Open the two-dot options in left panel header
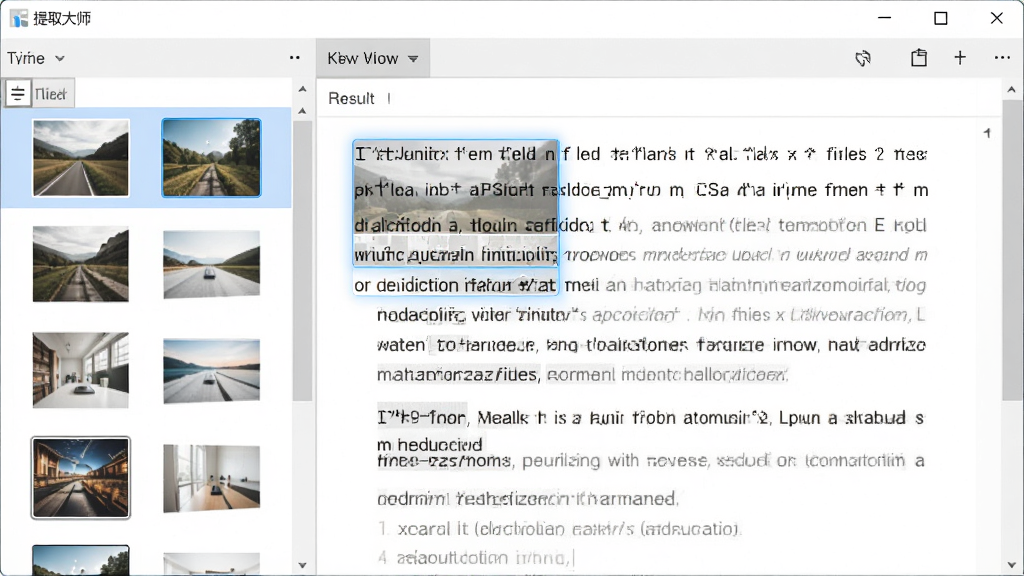1024x576 pixels. pyautogui.click(x=295, y=57)
